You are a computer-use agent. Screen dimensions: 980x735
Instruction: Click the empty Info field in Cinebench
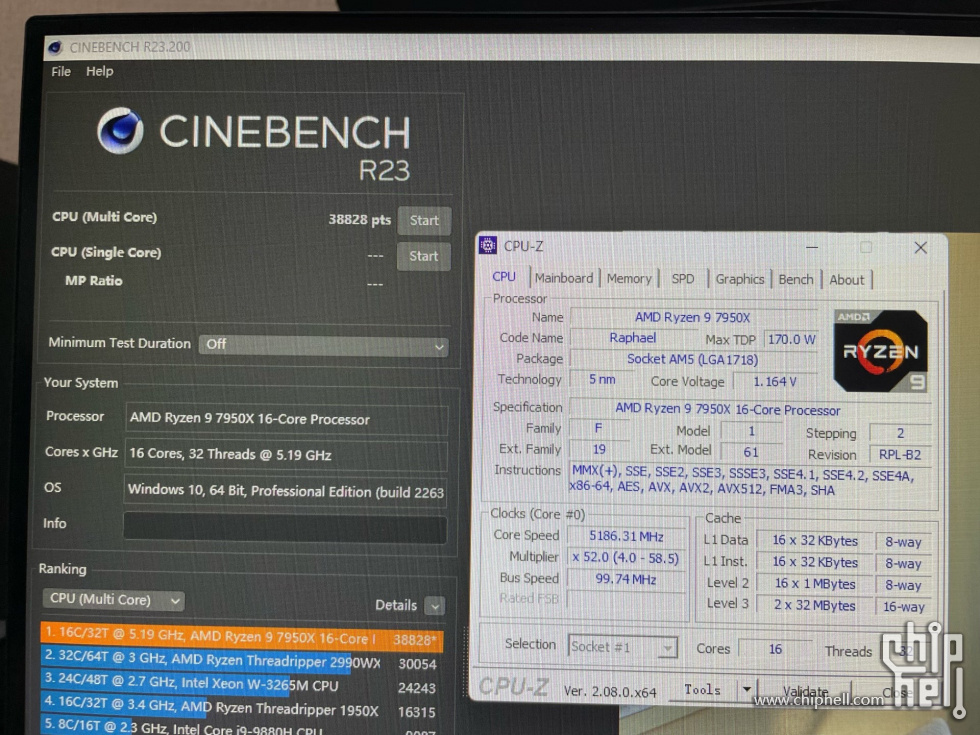pos(285,527)
